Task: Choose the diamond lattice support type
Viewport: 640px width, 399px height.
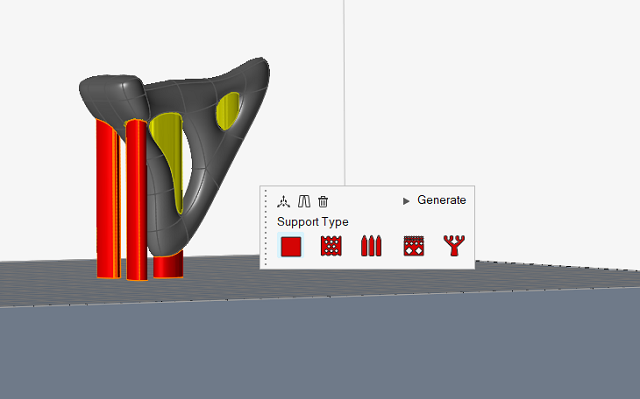Action: tap(413, 246)
